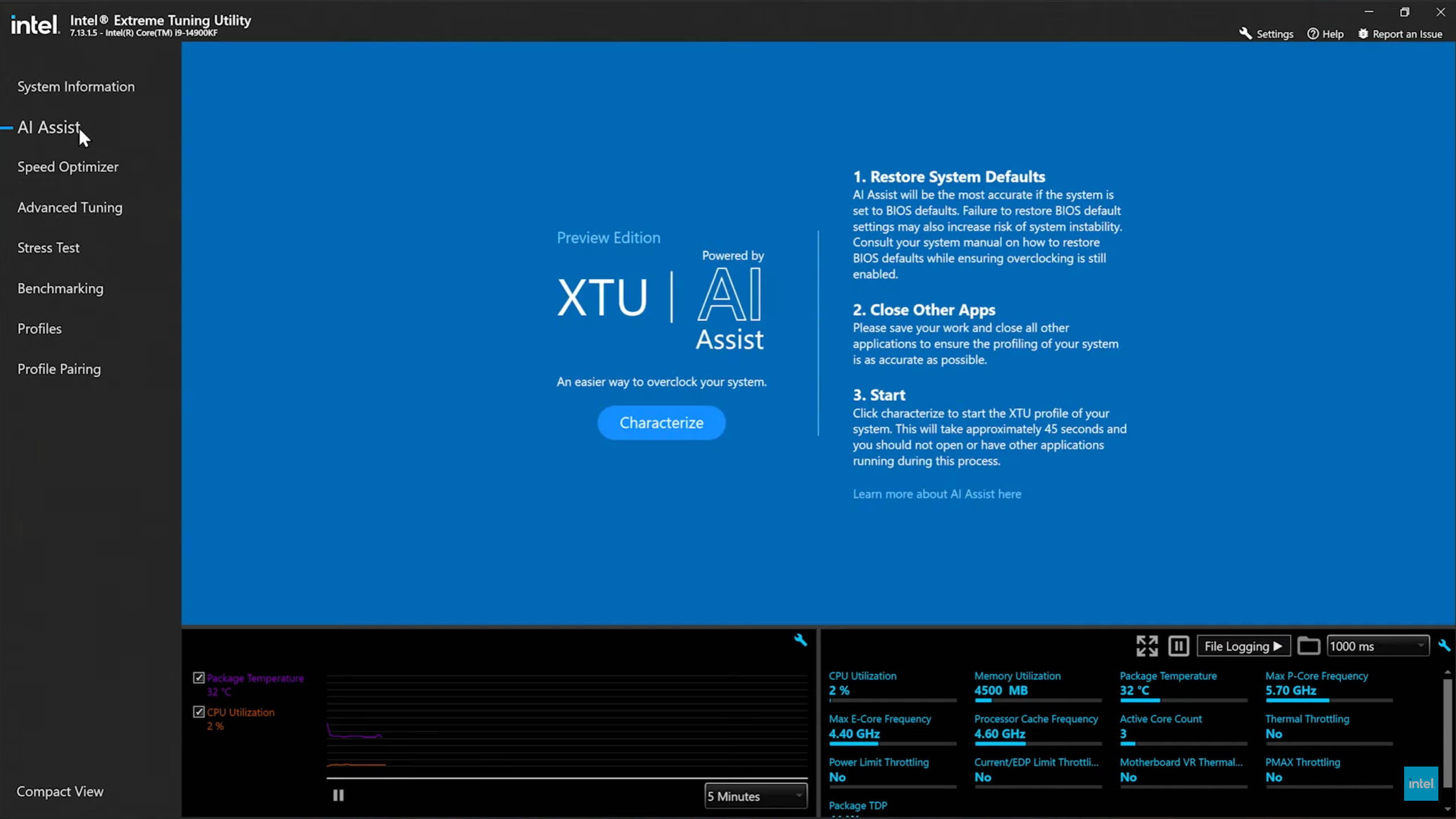Open the 5 Minutes time range dropdown

pos(756,796)
